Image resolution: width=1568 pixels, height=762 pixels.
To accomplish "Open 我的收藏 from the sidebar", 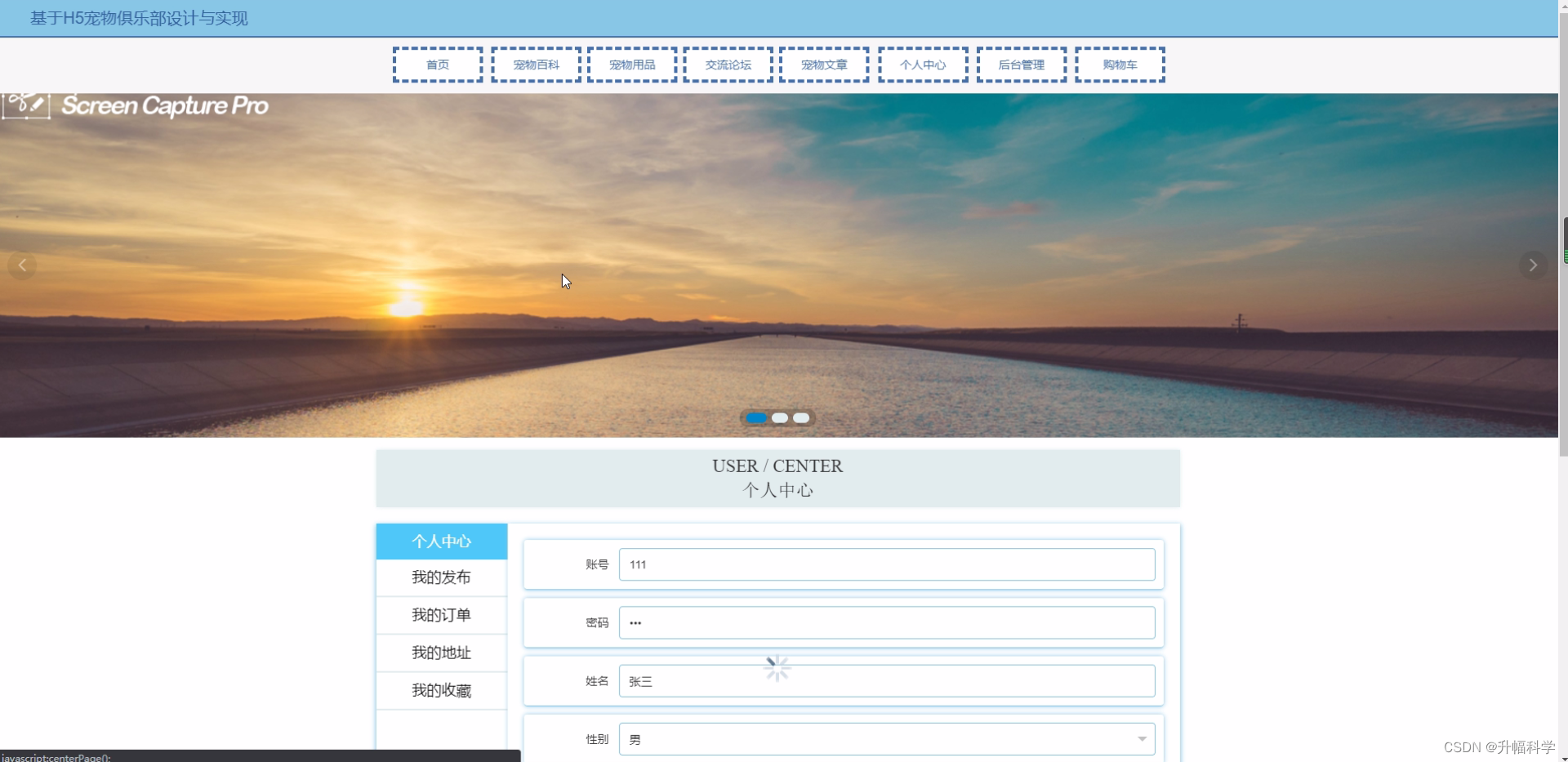I will pyautogui.click(x=441, y=690).
